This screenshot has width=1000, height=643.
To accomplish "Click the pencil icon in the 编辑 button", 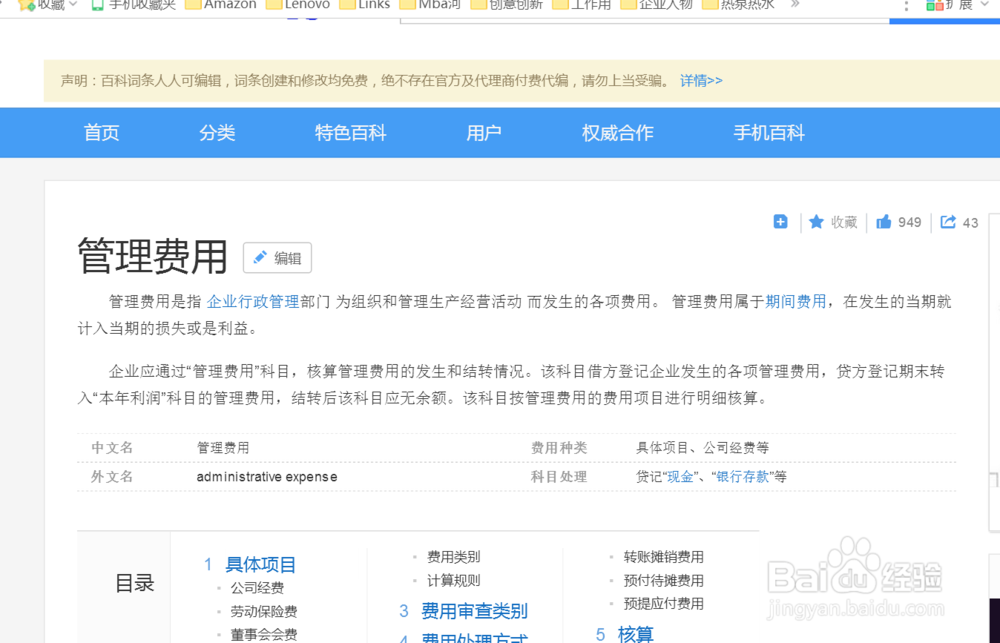I will point(262,258).
